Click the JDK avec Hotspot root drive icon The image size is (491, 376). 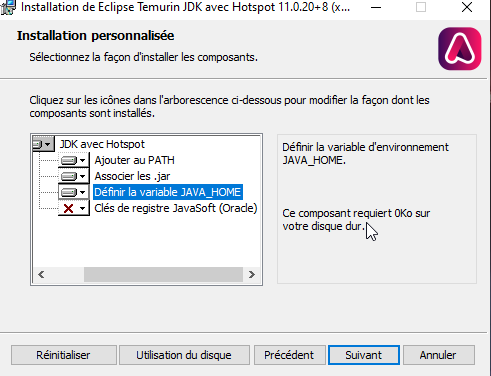tap(37, 144)
